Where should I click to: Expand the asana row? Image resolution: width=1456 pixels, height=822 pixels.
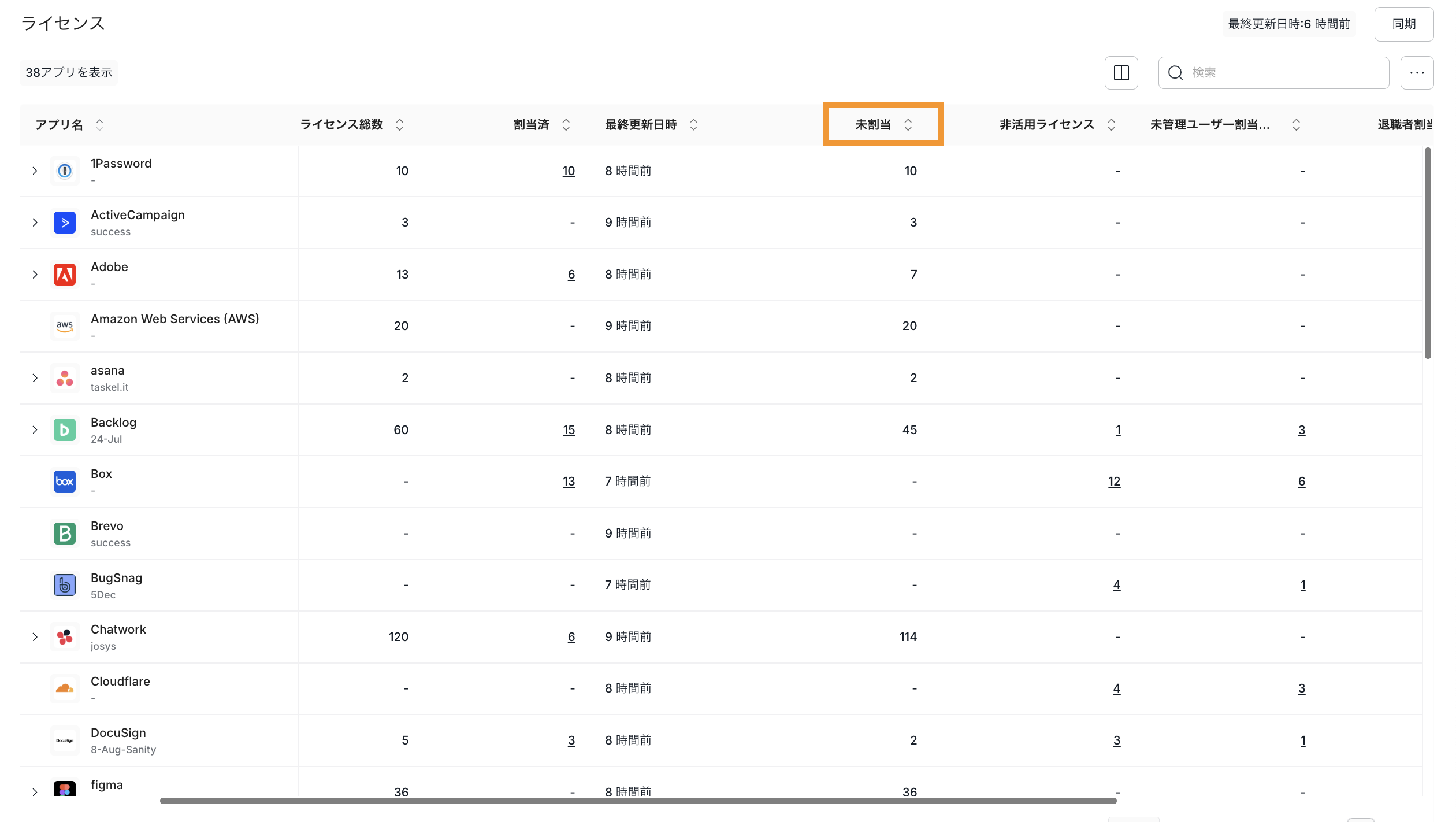coord(35,378)
